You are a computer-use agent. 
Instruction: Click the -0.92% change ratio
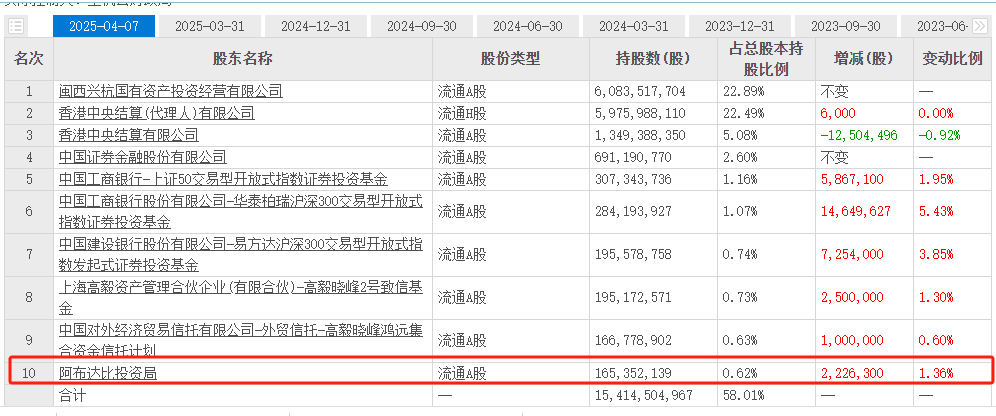tap(939, 135)
